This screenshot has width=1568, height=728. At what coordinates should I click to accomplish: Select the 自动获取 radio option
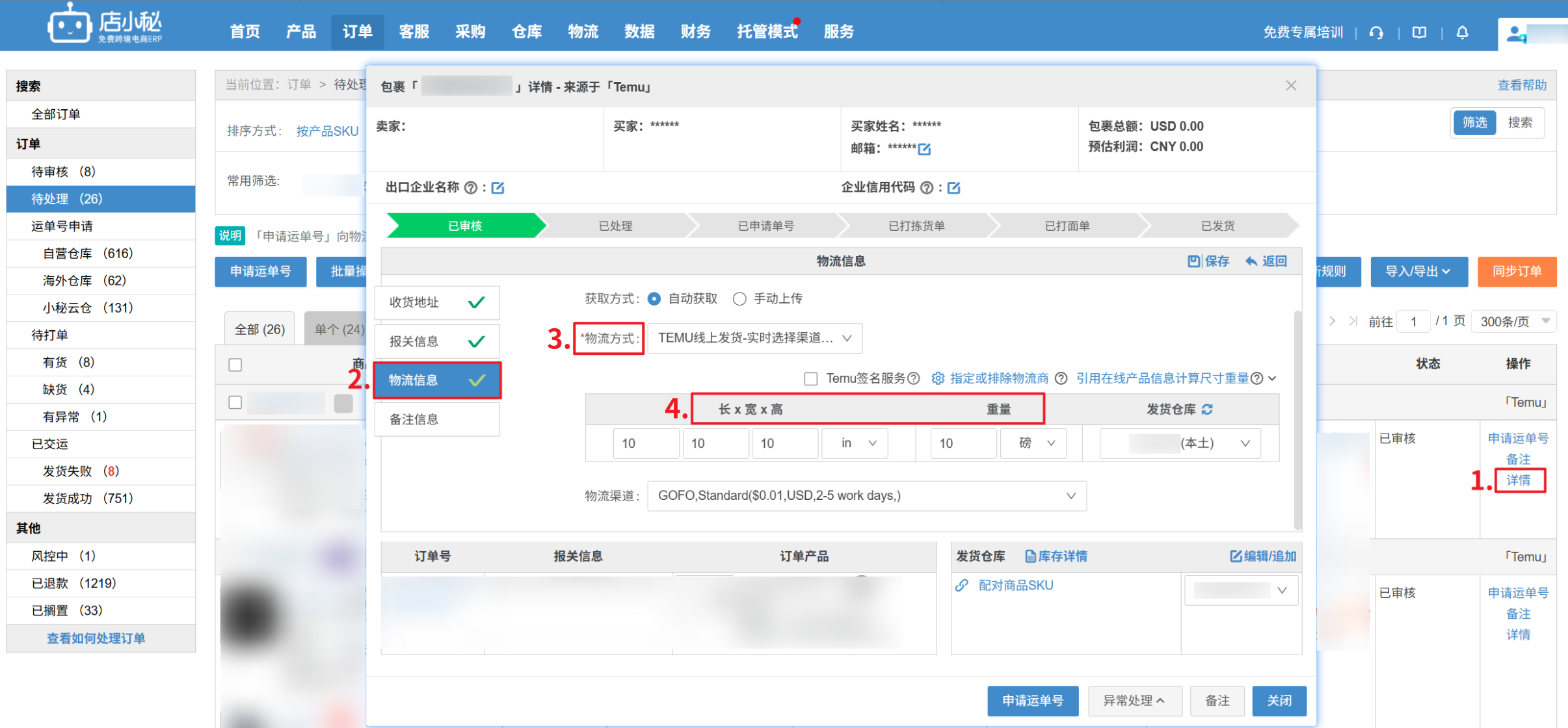655,298
